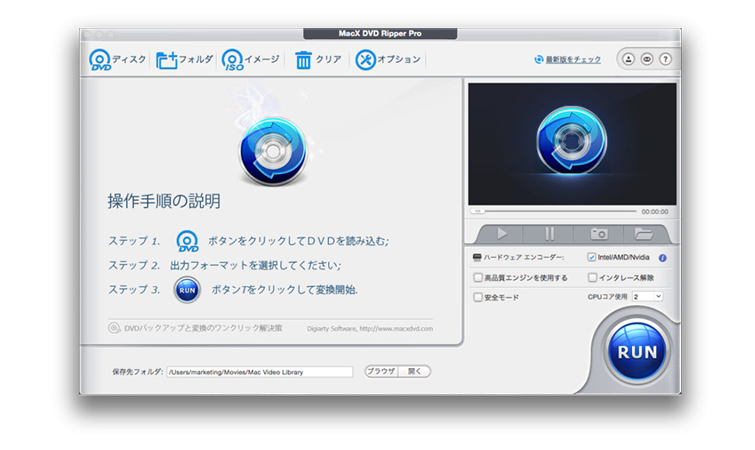
Task: Enable the インタレース解除 checkbox
Action: 592,277
